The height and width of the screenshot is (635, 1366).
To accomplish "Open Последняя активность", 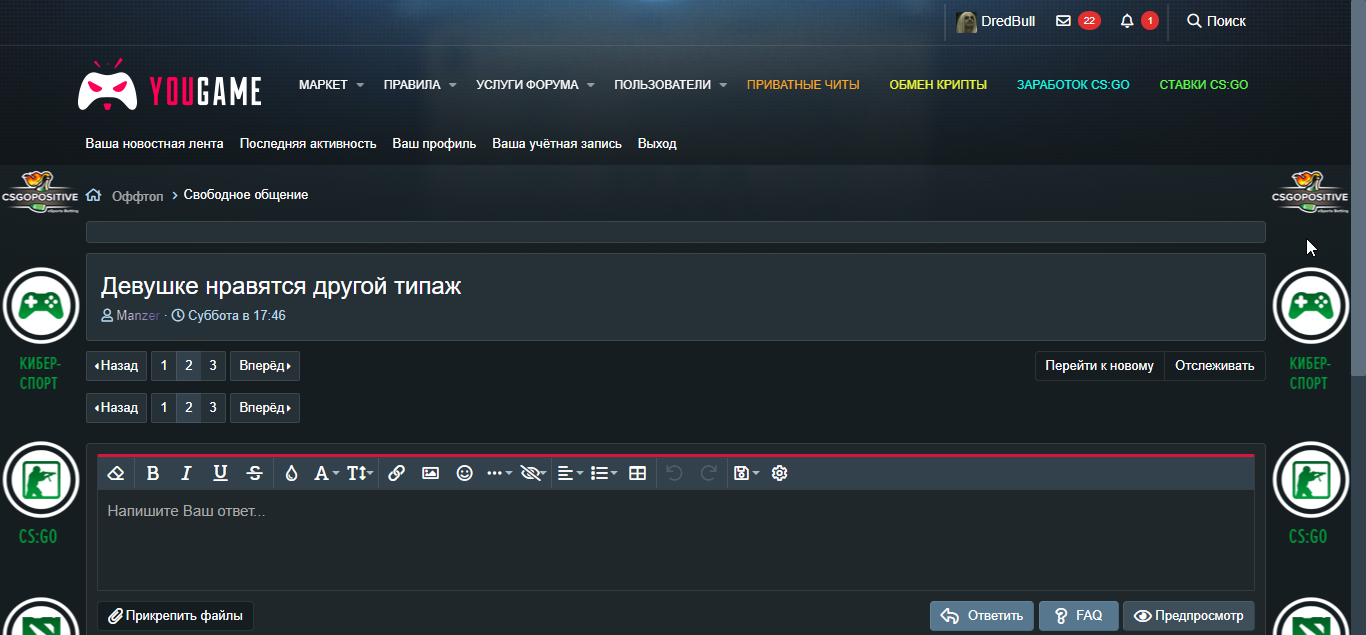I will coord(308,144).
